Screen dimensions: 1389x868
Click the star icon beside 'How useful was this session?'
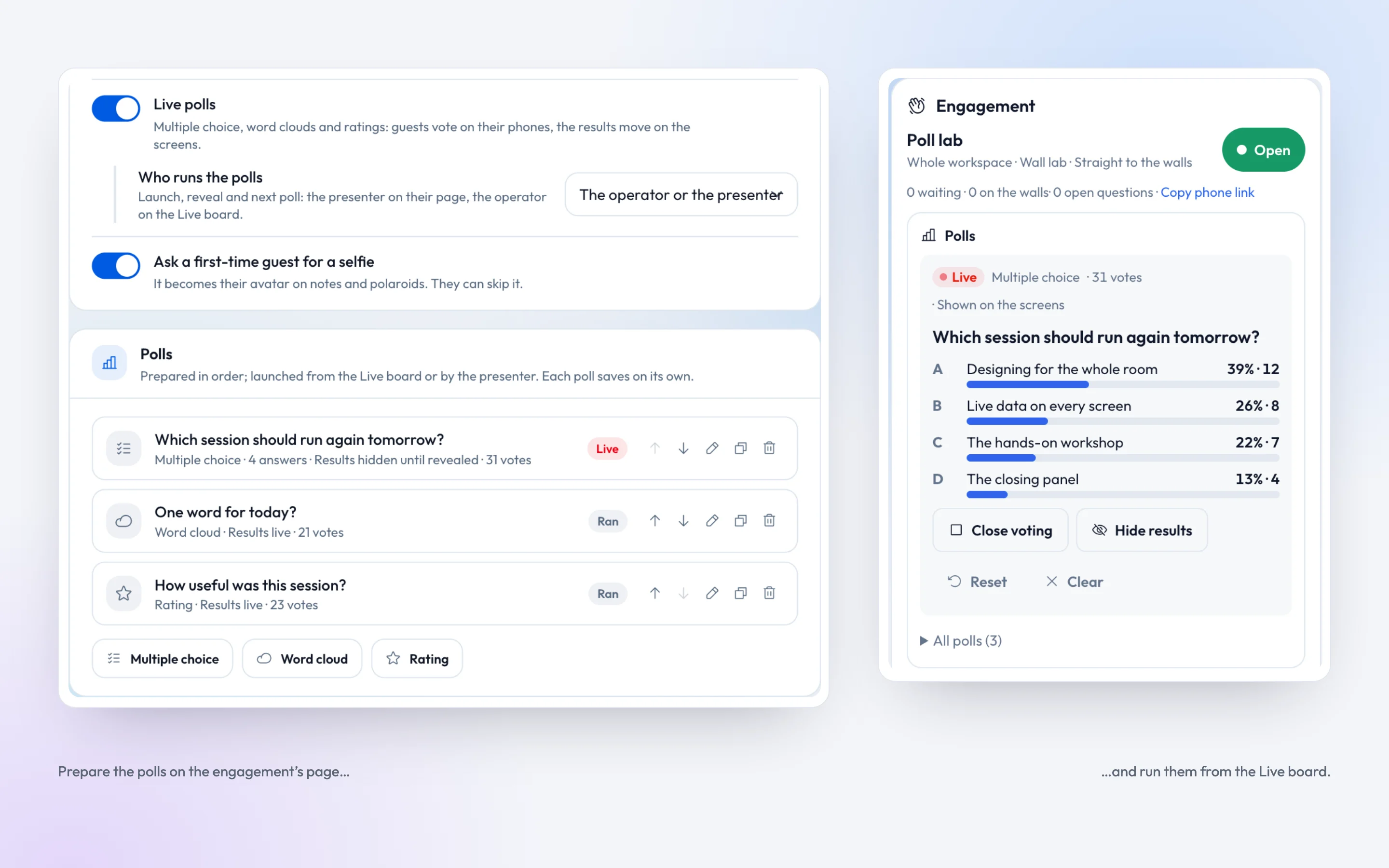(123, 594)
